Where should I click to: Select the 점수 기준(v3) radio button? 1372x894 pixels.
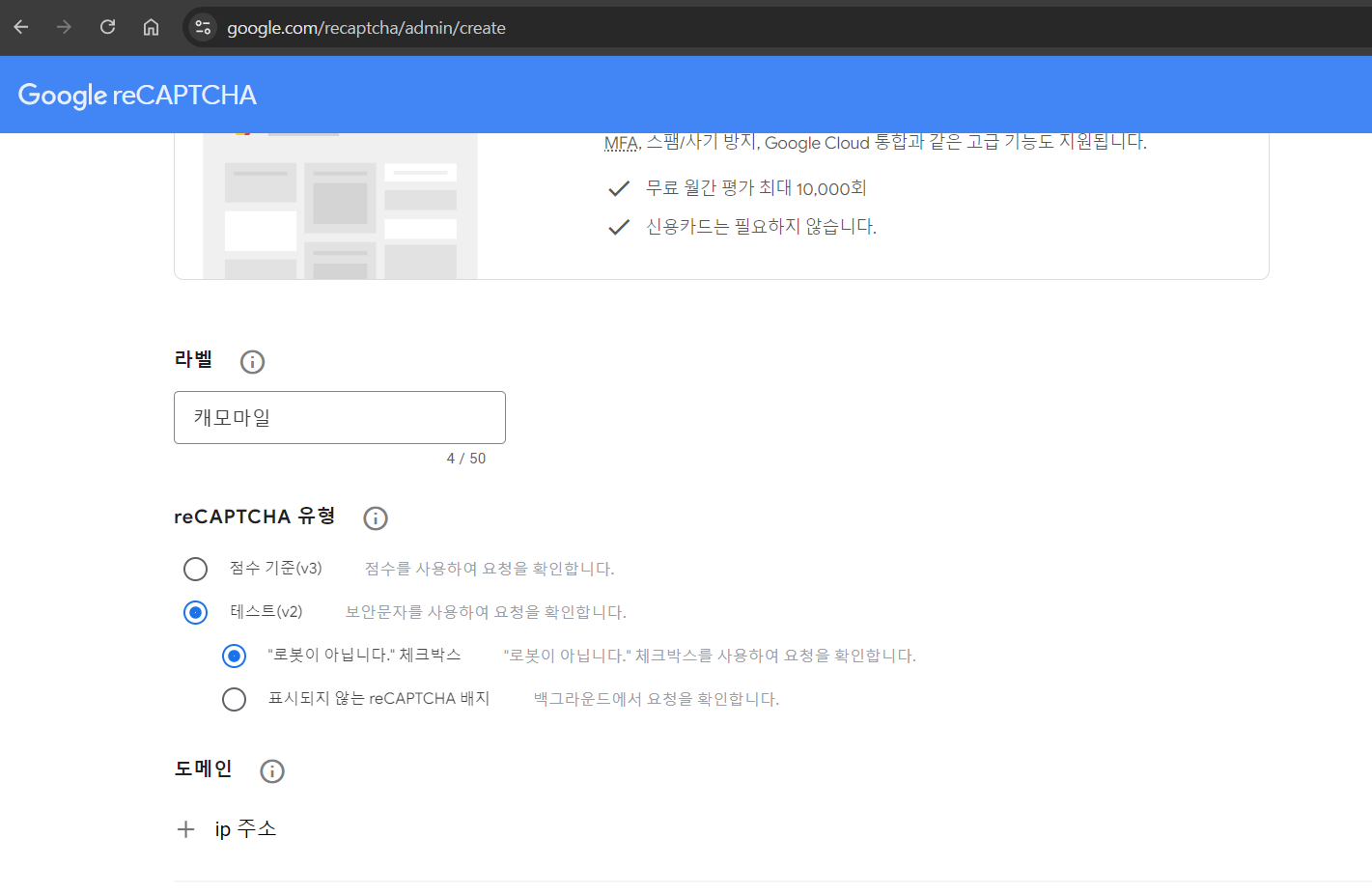click(x=195, y=569)
